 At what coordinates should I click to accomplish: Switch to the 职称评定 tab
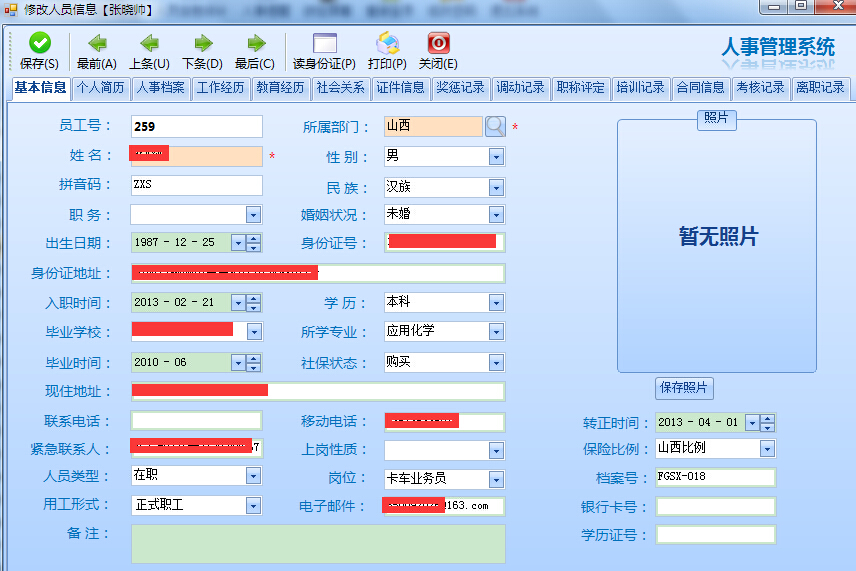(x=580, y=88)
